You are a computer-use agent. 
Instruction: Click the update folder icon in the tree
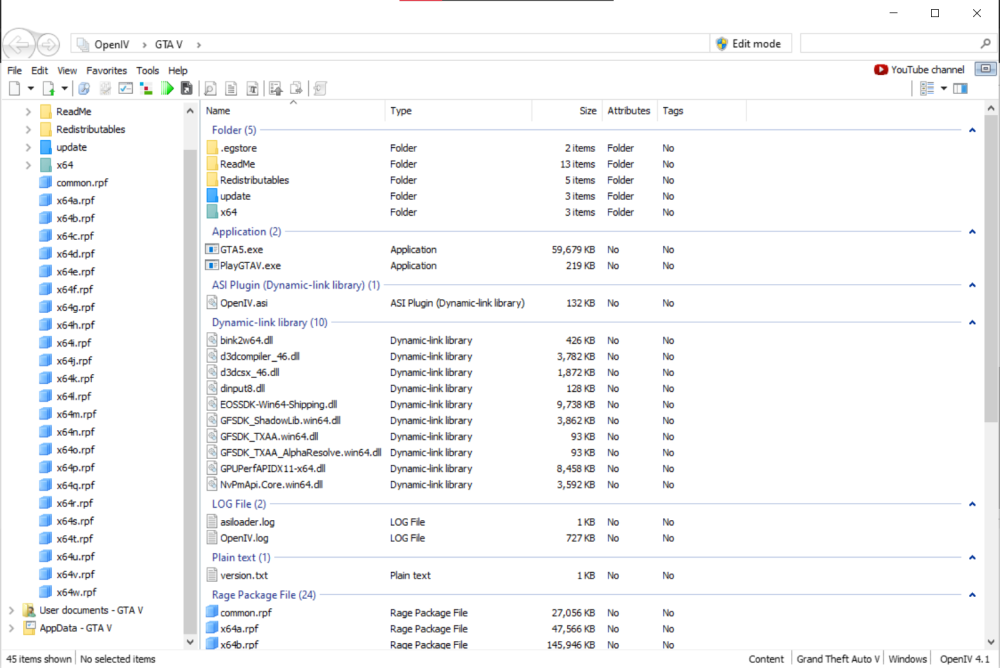pyautogui.click(x=45, y=147)
